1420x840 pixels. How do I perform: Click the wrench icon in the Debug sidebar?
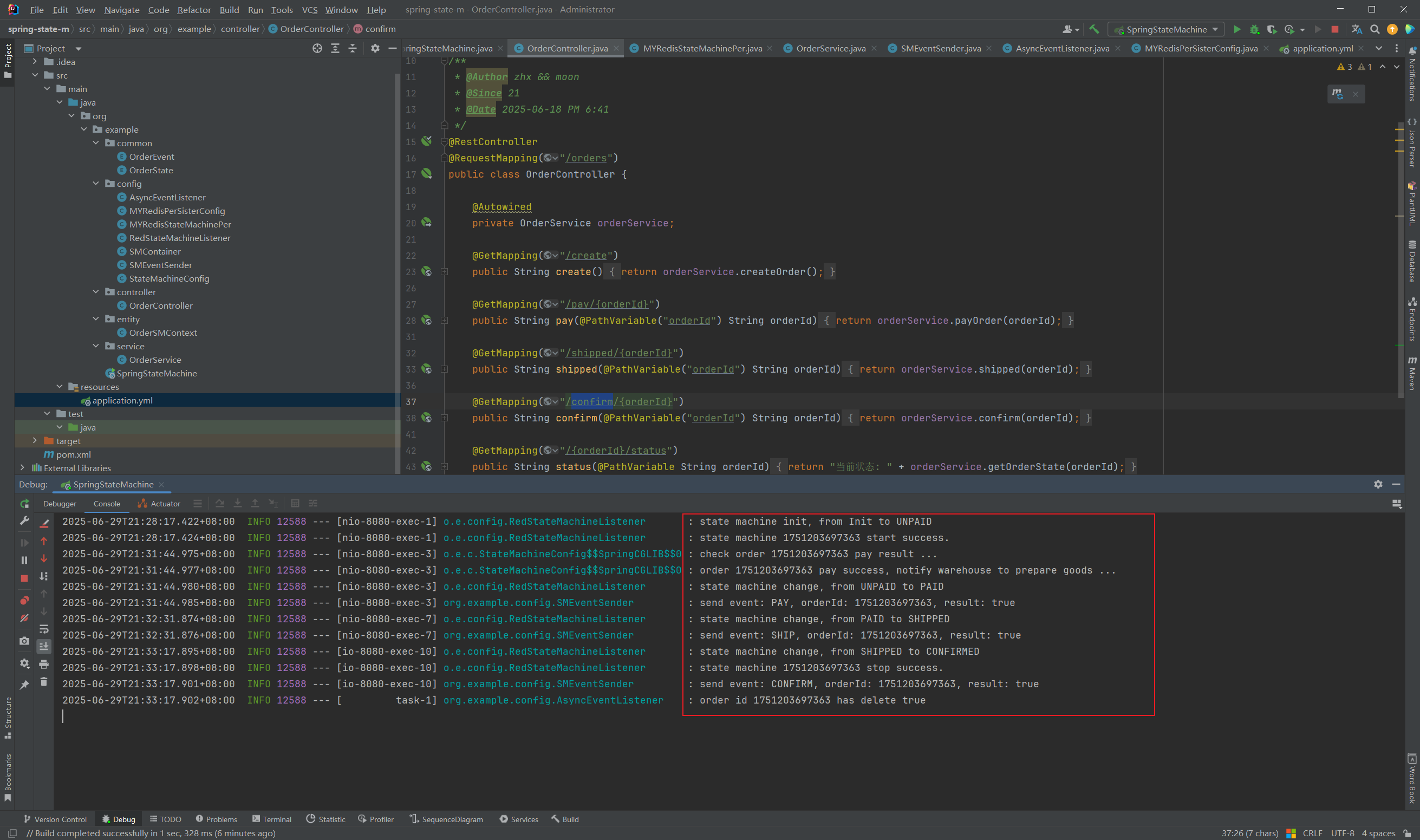click(x=24, y=522)
